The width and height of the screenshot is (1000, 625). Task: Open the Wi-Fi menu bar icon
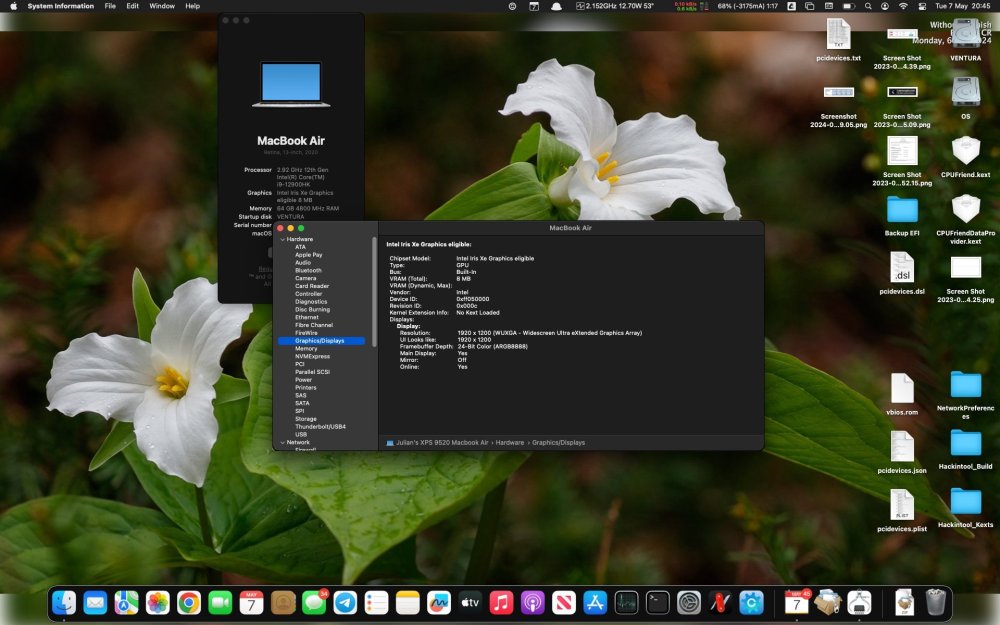903,6
